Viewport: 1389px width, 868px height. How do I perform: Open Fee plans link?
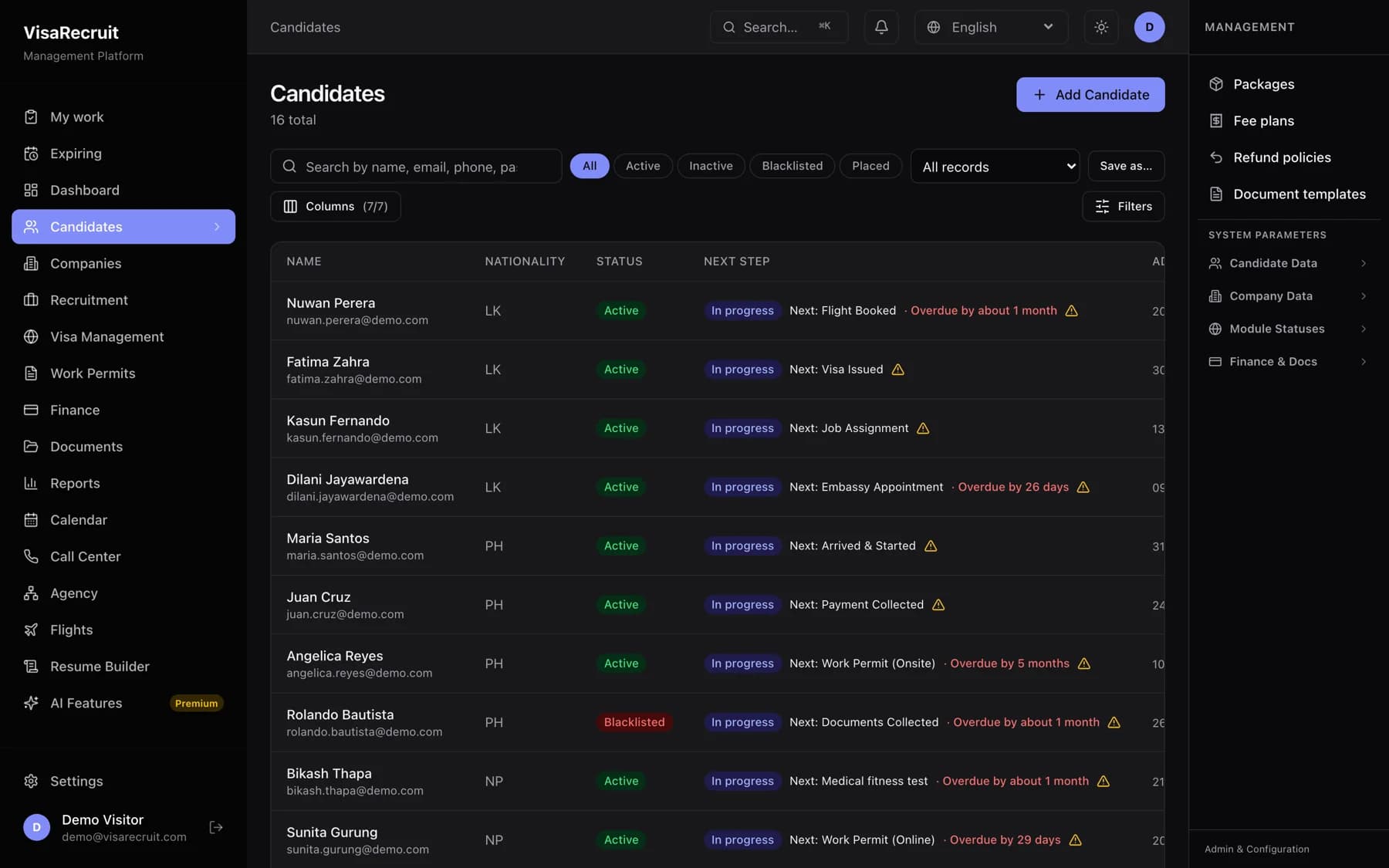(1289, 120)
